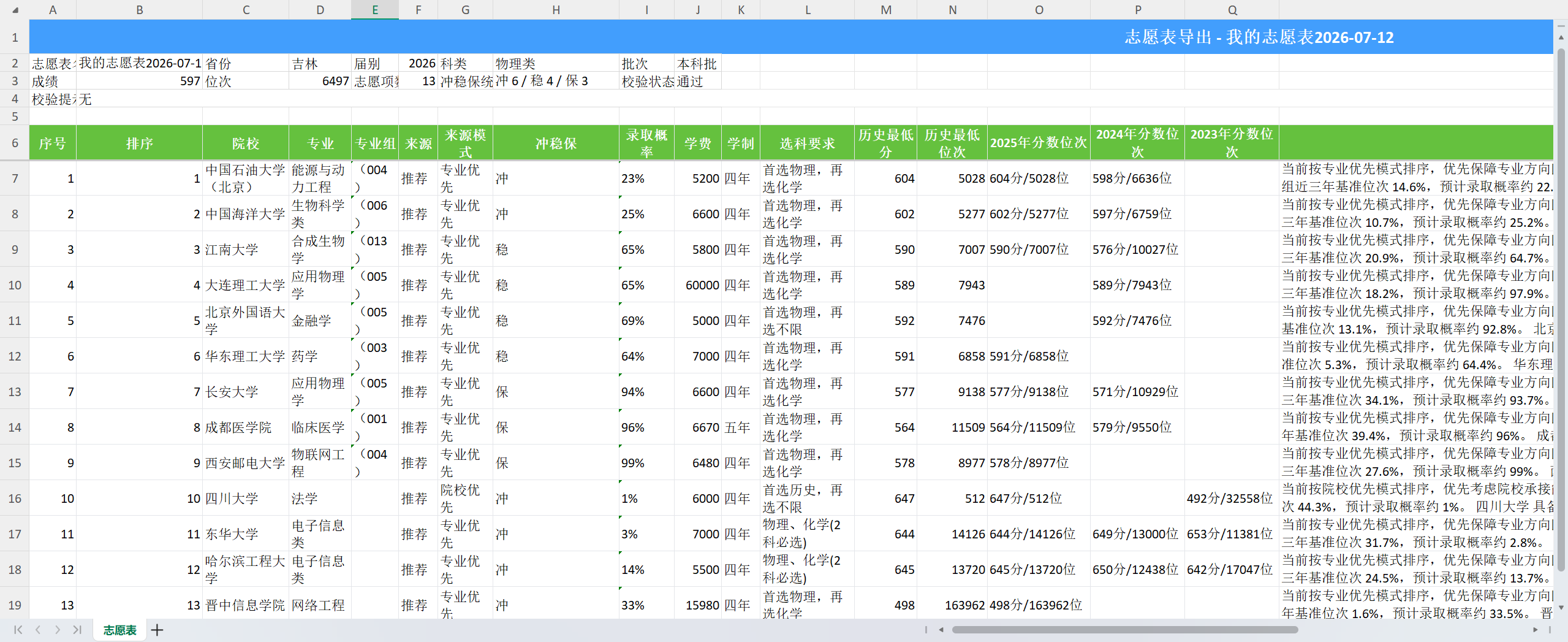The width and height of the screenshot is (1568, 642).
Task: Click the 法学 major cell
Action: click(x=320, y=499)
